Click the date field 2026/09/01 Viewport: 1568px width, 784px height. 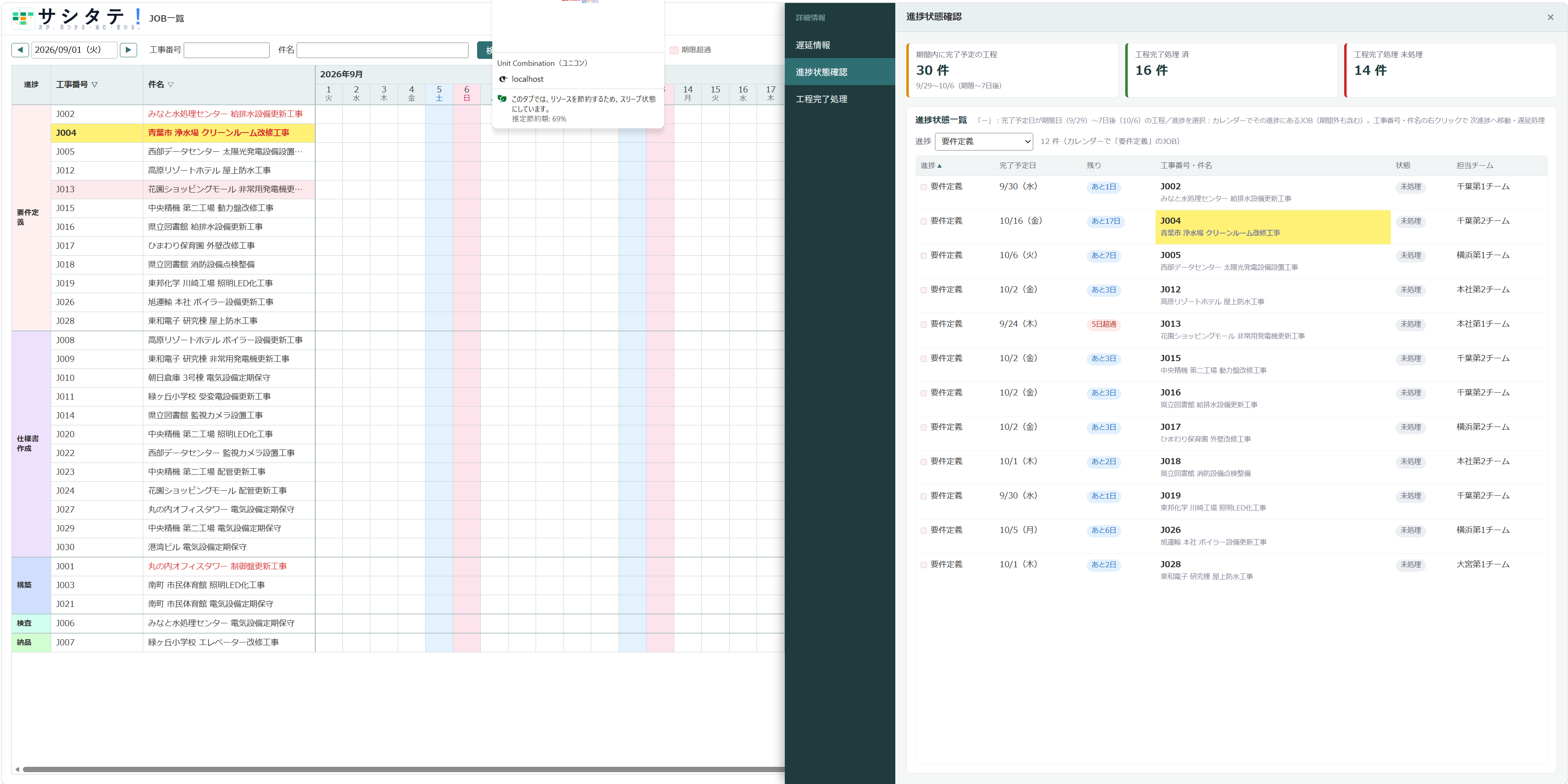coord(74,50)
